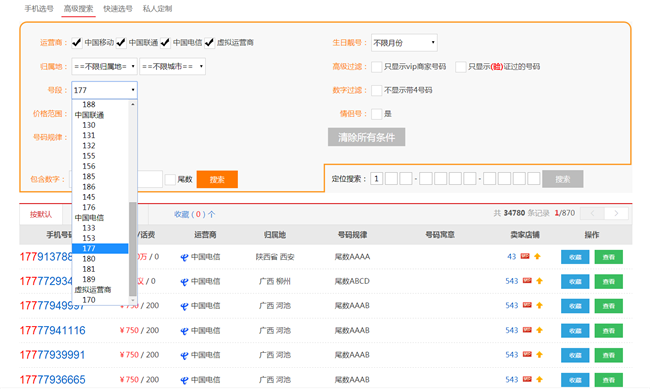
Task: Open seller store 43 link
Action: point(512,257)
